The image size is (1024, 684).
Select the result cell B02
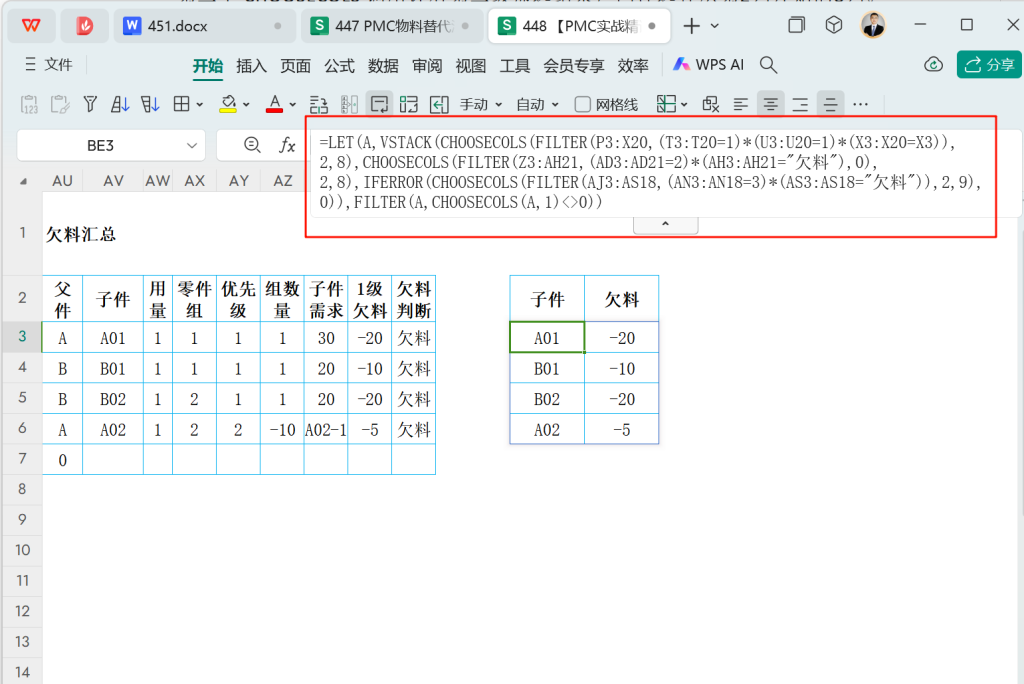pyautogui.click(x=547, y=399)
